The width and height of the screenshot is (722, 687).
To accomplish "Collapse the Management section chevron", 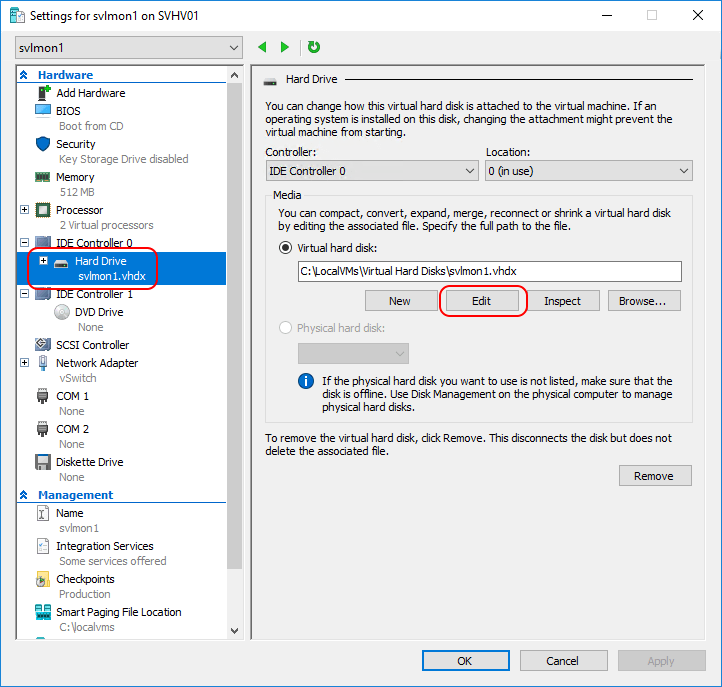I will coord(24,495).
